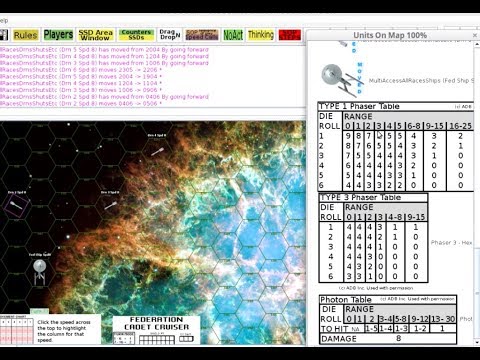This screenshot has width=480, height=360.
Task: Select the Fed Ship entry in units list
Action: pyautogui.click(x=398, y=80)
